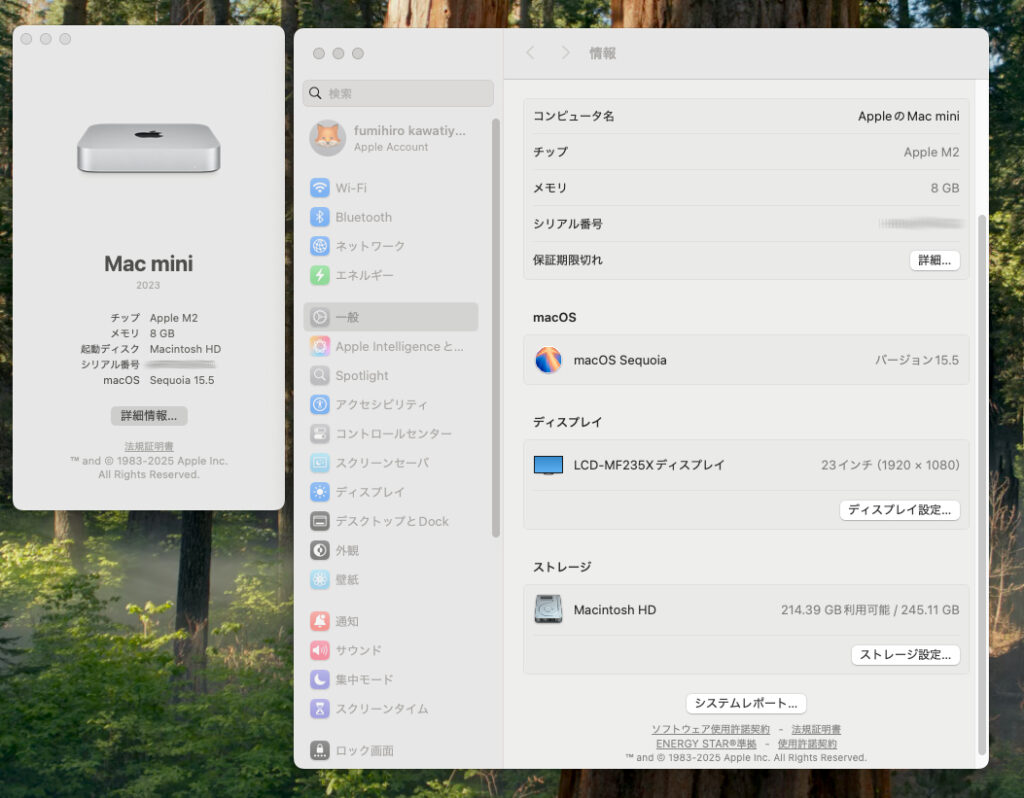1024x798 pixels.
Task: Click the '23インチ (1920 × 1080)' text
Action: pyautogui.click(x=890, y=465)
